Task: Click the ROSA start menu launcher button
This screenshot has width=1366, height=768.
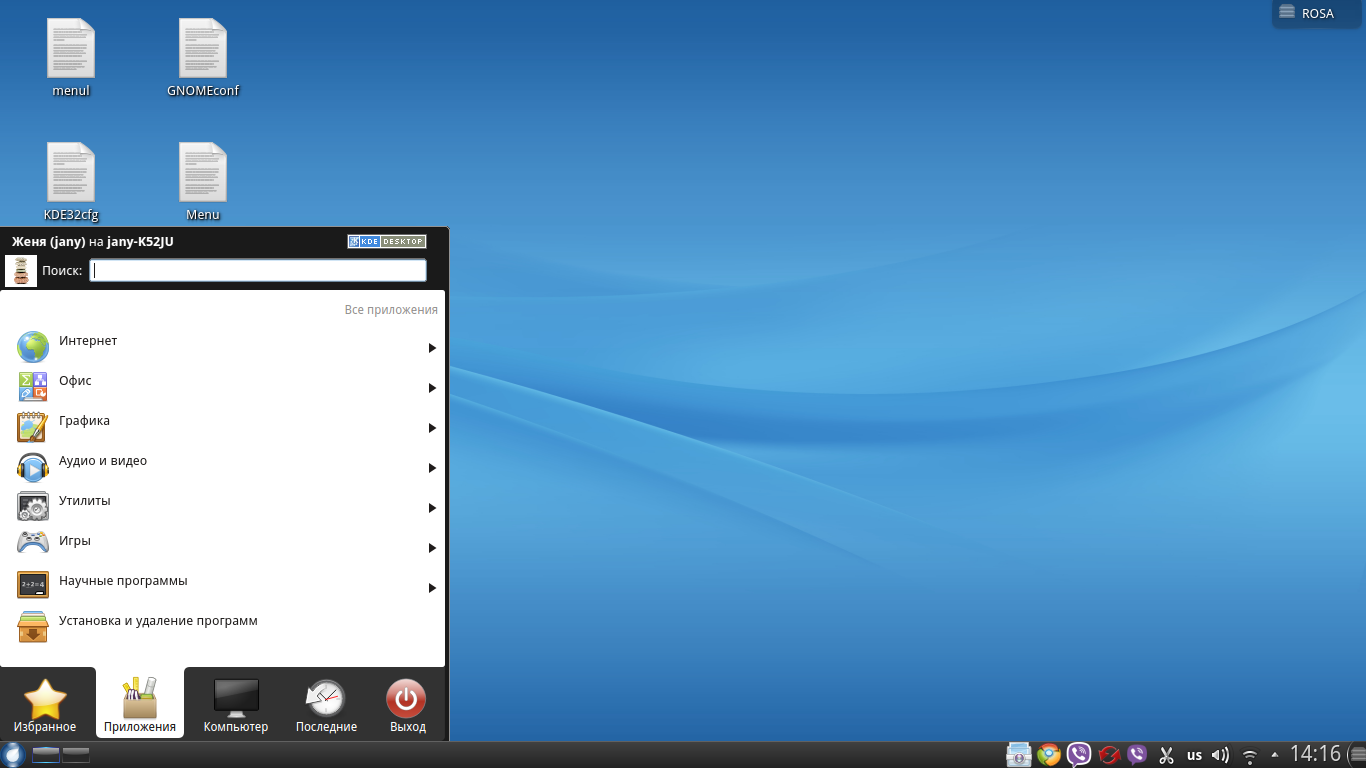Action: pos(13,755)
